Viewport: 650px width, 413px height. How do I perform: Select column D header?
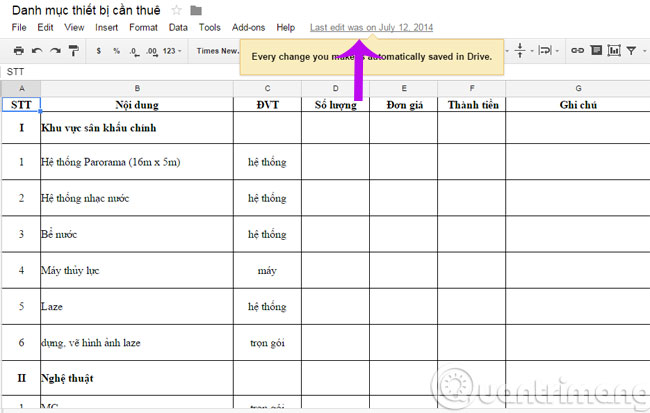335,88
